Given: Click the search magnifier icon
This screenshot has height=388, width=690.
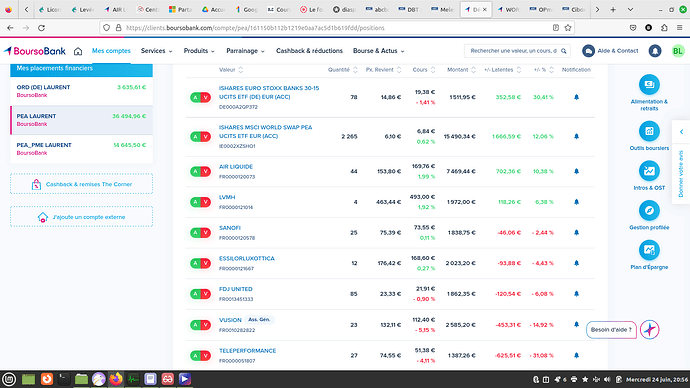Looking at the screenshot, I should (564, 51).
